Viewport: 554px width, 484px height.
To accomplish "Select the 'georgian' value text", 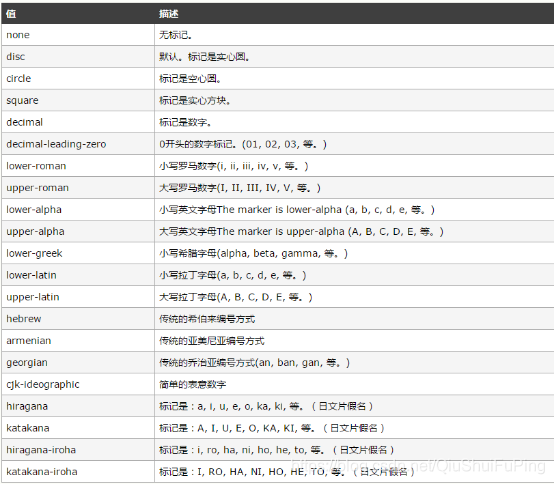I will pyautogui.click(x=27, y=363).
